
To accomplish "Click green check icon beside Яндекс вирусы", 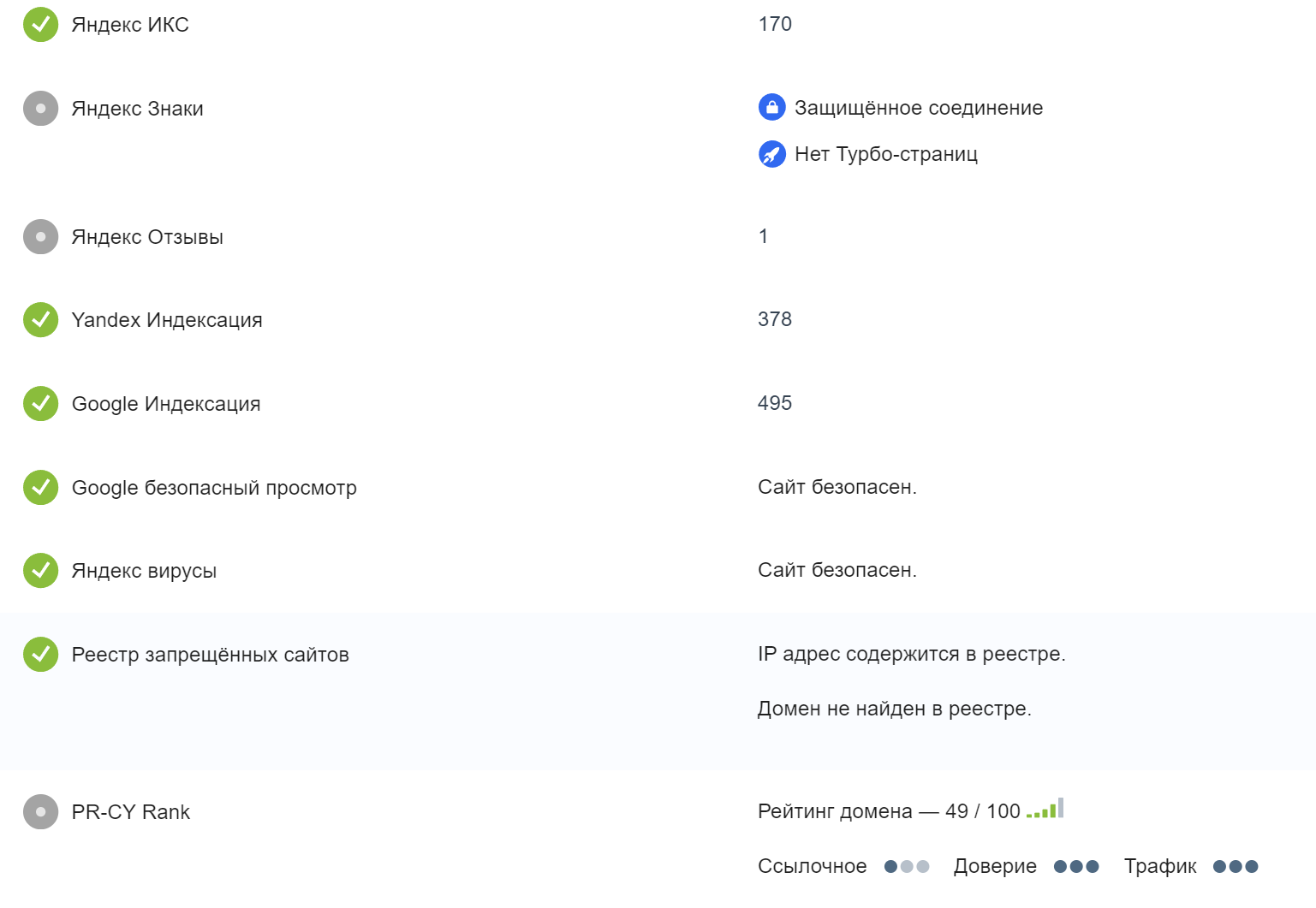I will 40,571.
